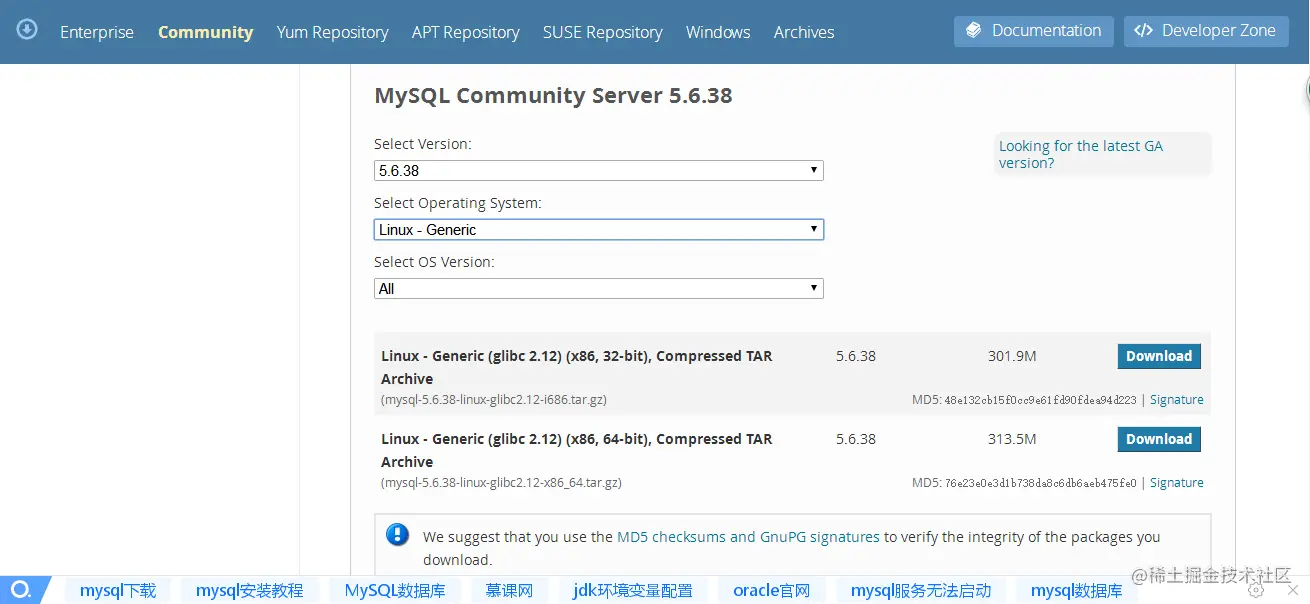Select the Community tab

[206, 32]
